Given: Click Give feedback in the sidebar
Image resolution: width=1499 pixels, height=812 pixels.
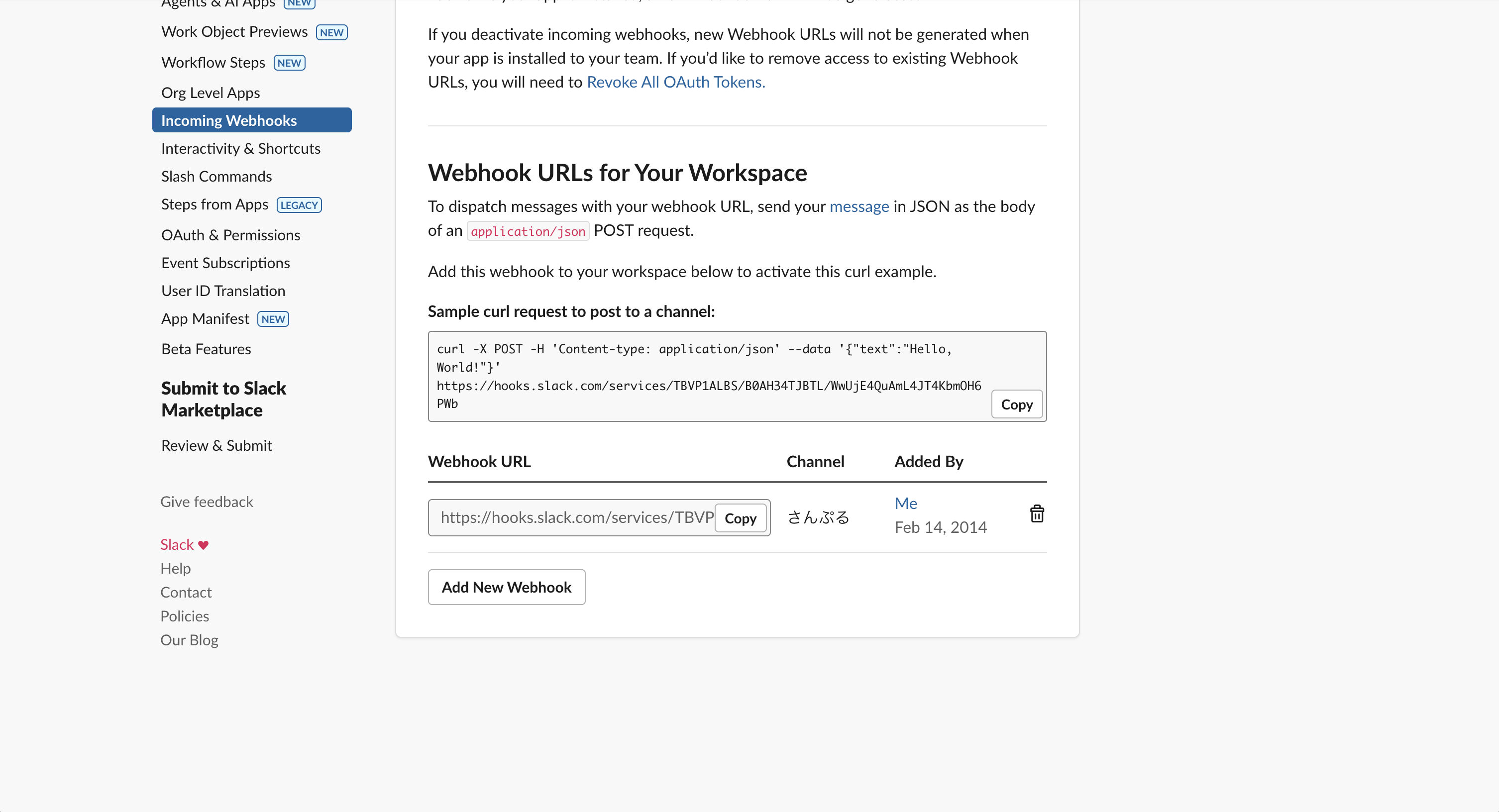Looking at the screenshot, I should pyautogui.click(x=207, y=501).
